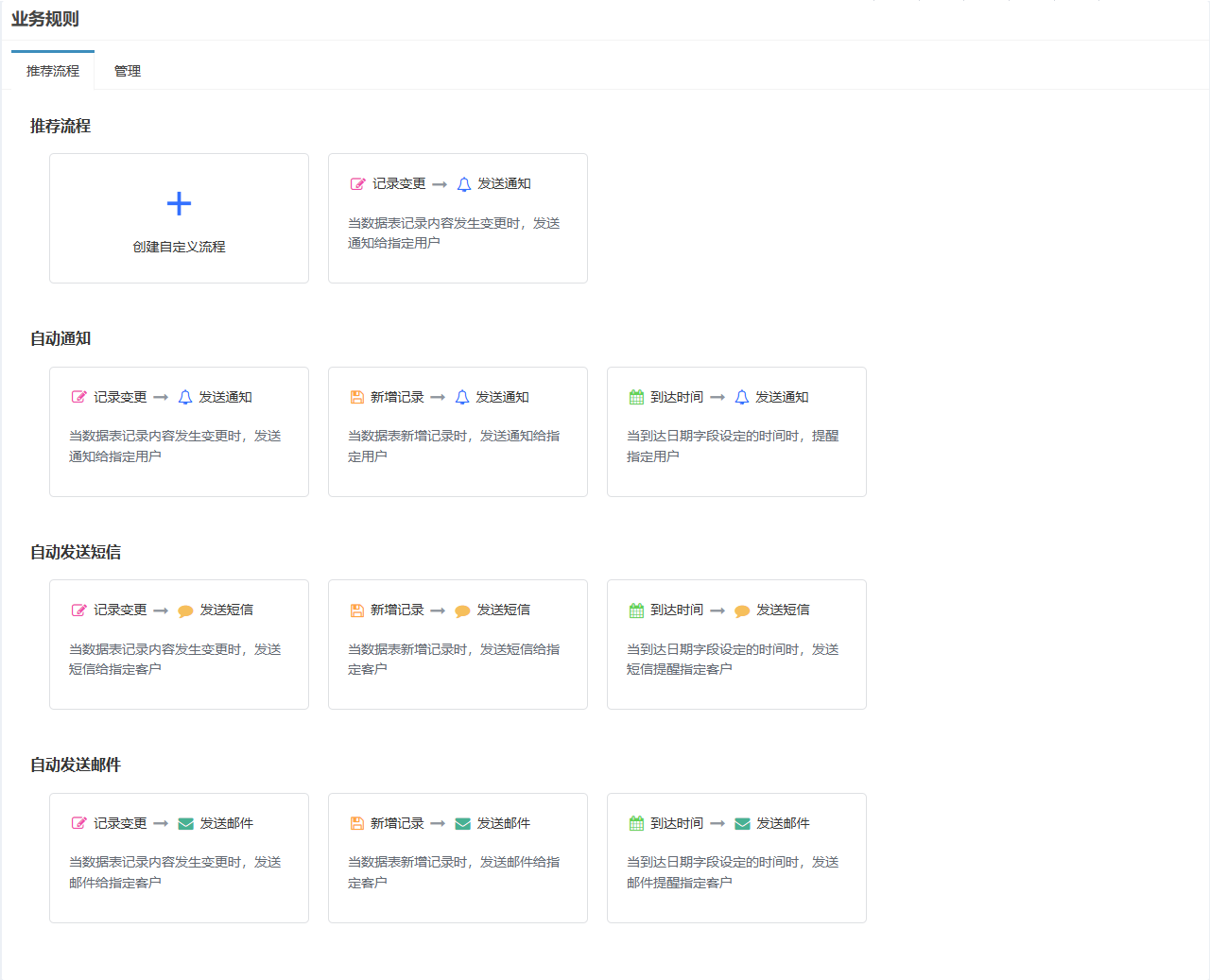This screenshot has height=980, width=1210.
Task: Click the 自动通知 section heading
Action: (60, 338)
